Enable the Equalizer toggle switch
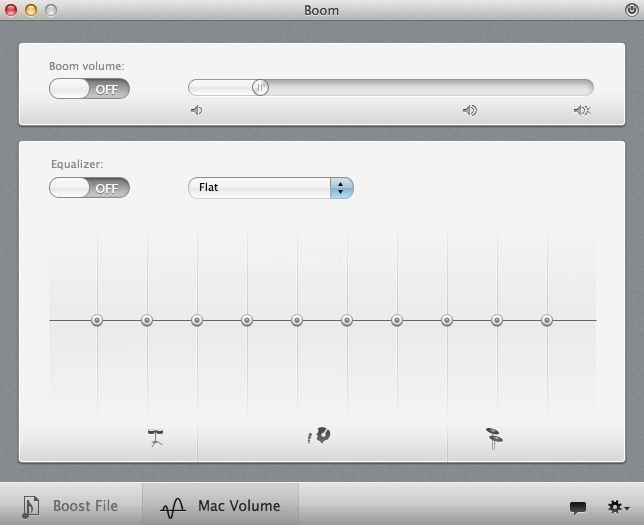The image size is (644, 525). point(89,188)
